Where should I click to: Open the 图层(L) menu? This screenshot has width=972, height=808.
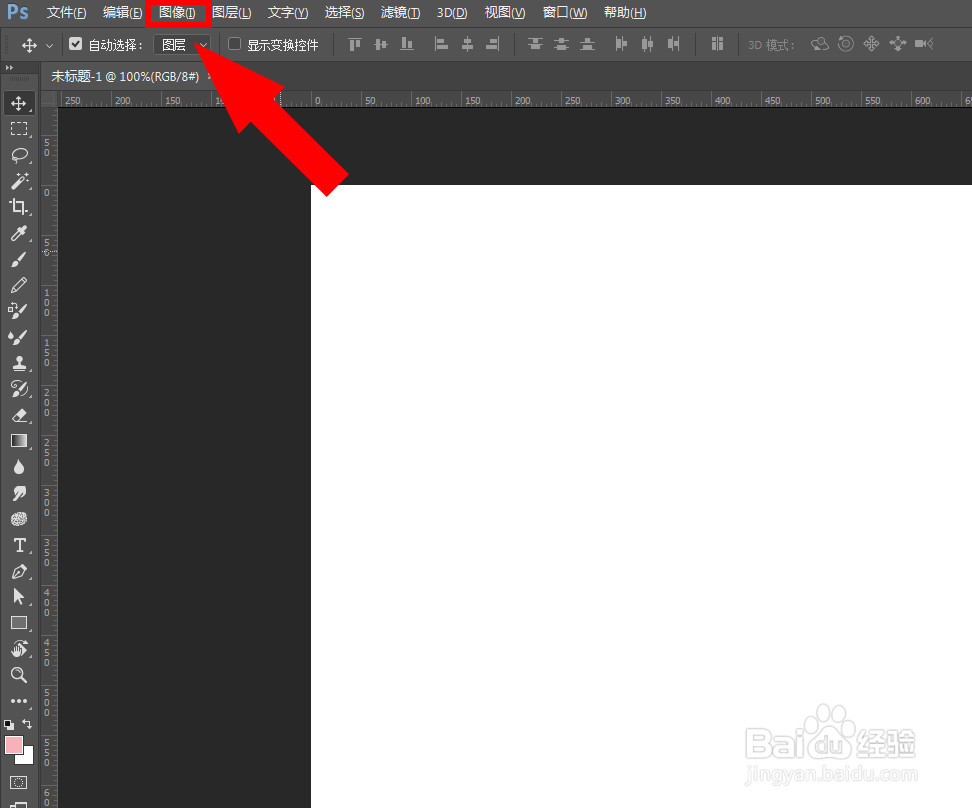tap(232, 12)
